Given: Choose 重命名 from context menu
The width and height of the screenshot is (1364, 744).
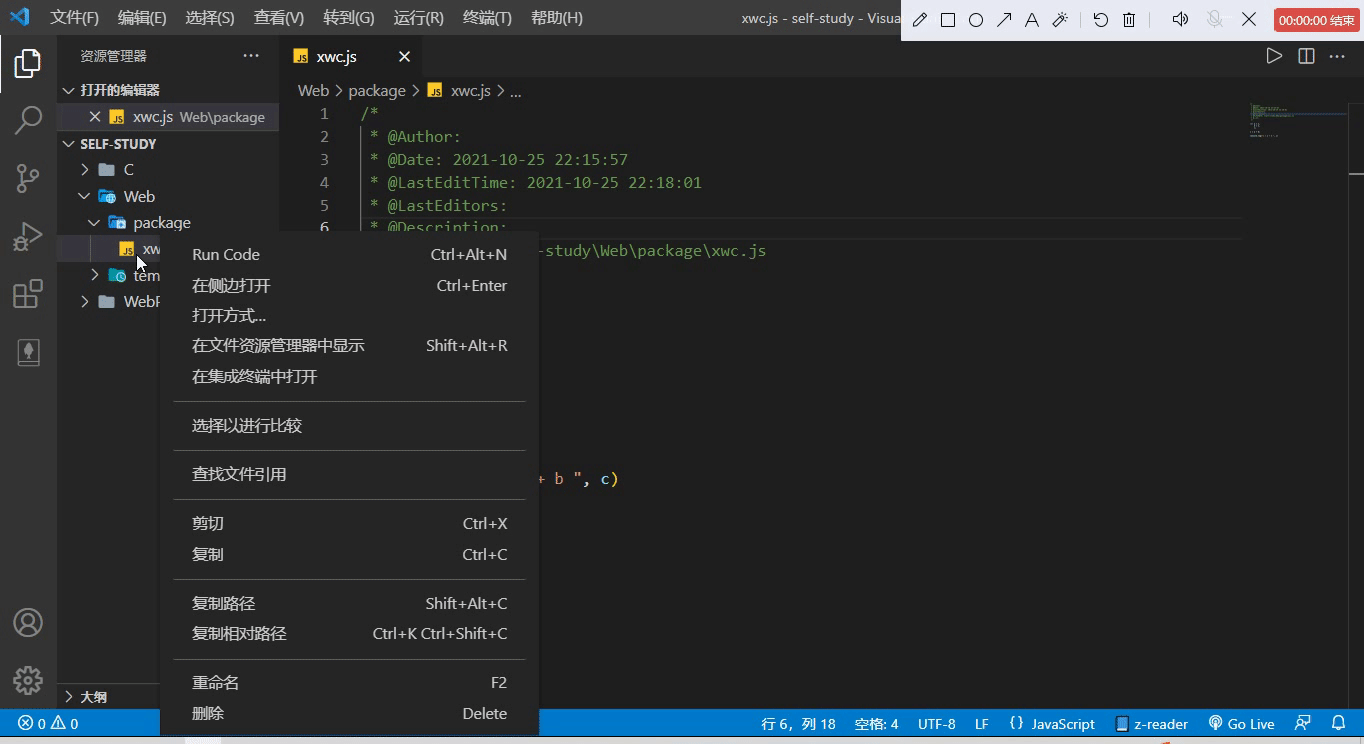Looking at the screenshot, I should [x=349, y=683].
